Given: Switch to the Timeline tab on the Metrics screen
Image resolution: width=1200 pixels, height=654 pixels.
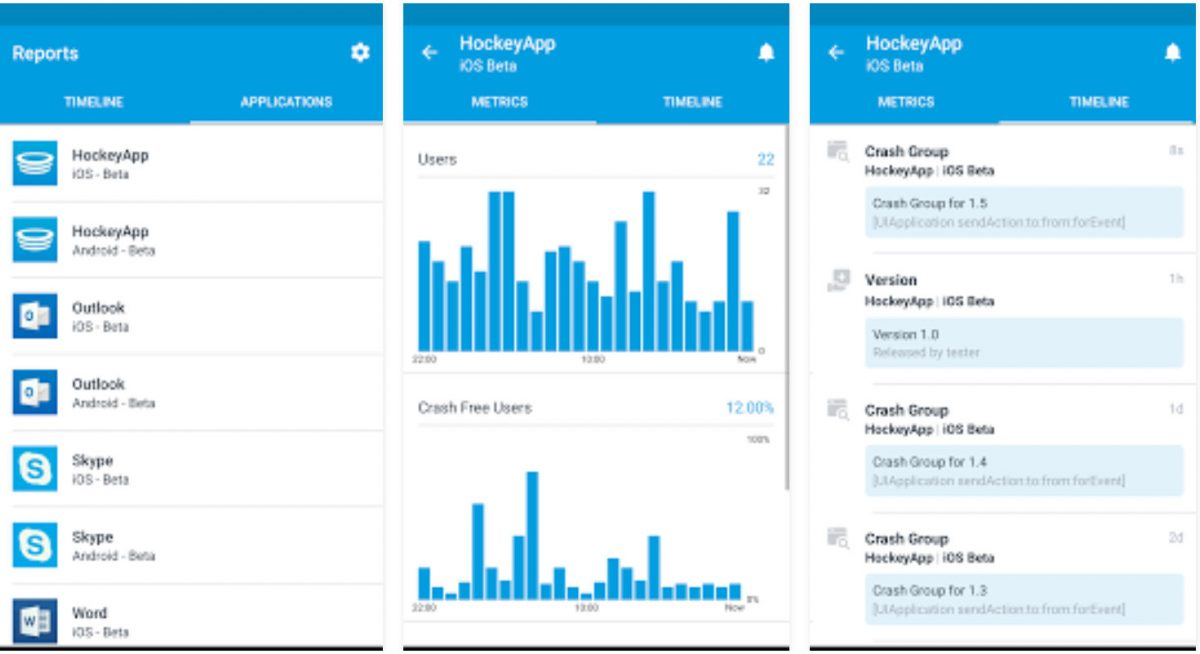Looking at the screenshot, I should point(692,102).
